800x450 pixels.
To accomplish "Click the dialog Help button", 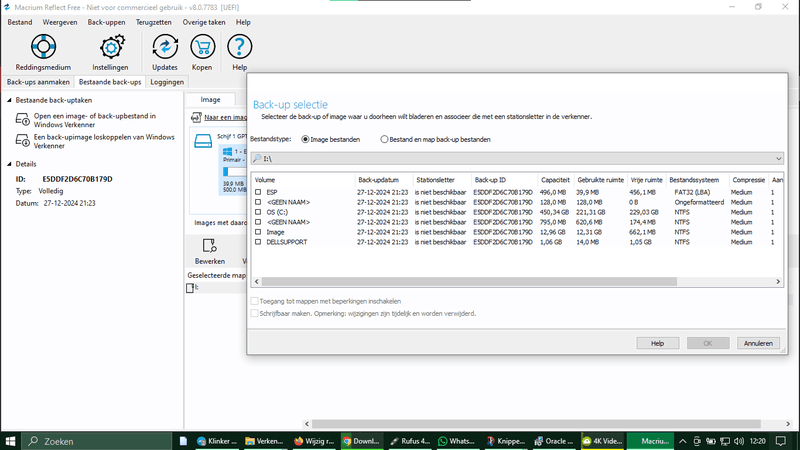I will pos(657,343).
